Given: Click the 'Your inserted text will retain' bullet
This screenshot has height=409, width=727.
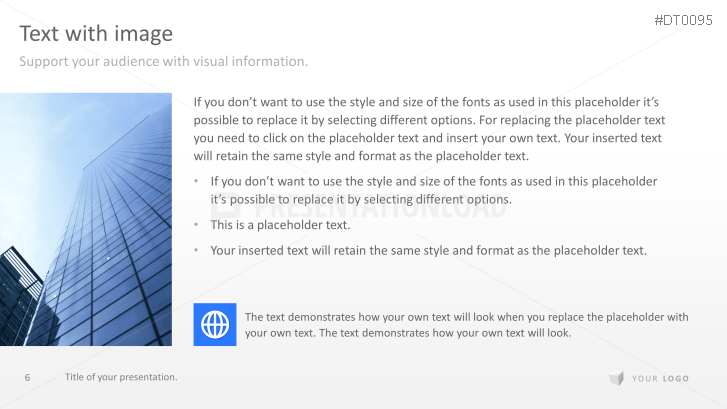Looking at the screenshot, I should tap(428, 250).
